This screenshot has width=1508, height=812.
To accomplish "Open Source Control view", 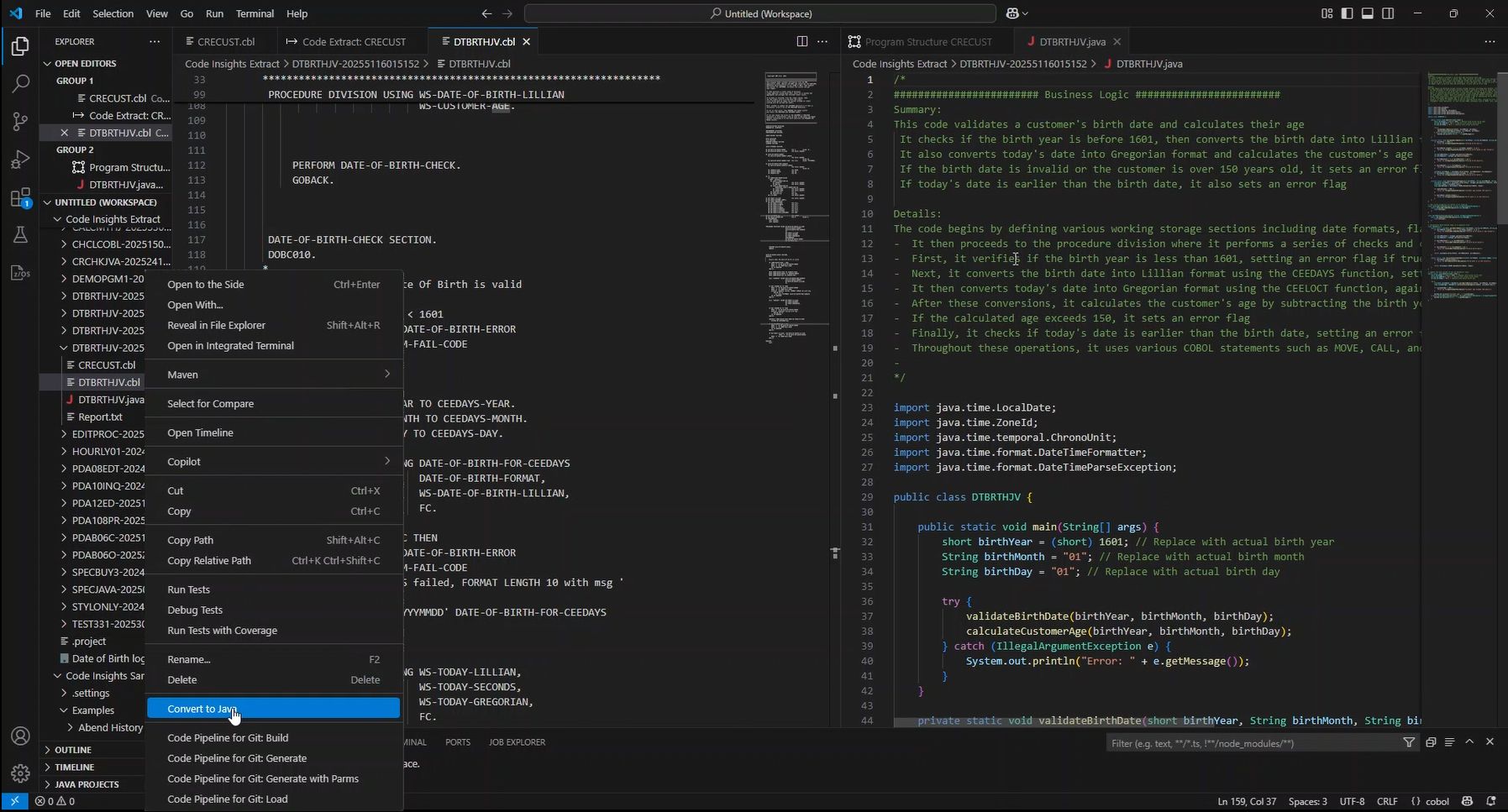I will click(20, 122).
